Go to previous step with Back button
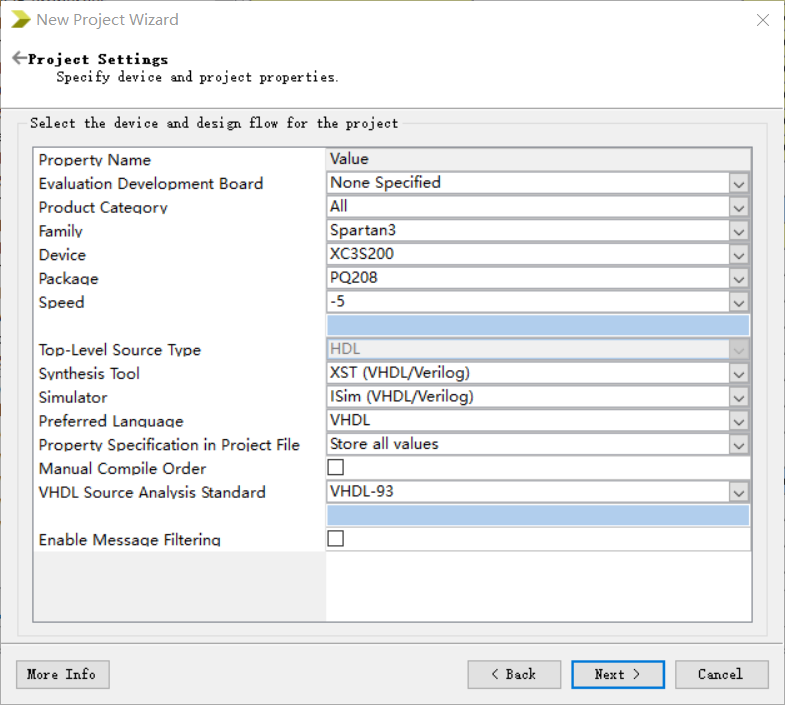The width and height of the screenshot is (785, 705). coord(513,675)
